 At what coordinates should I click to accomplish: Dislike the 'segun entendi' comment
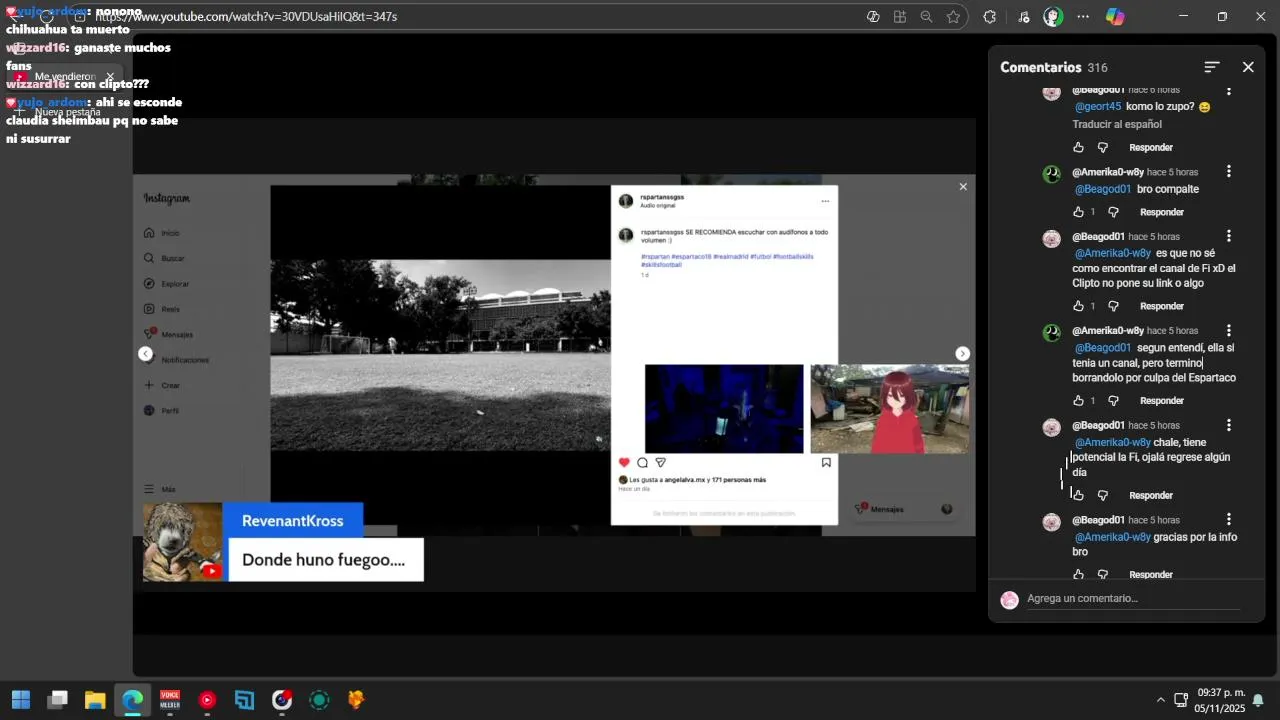pos(1113,401)
